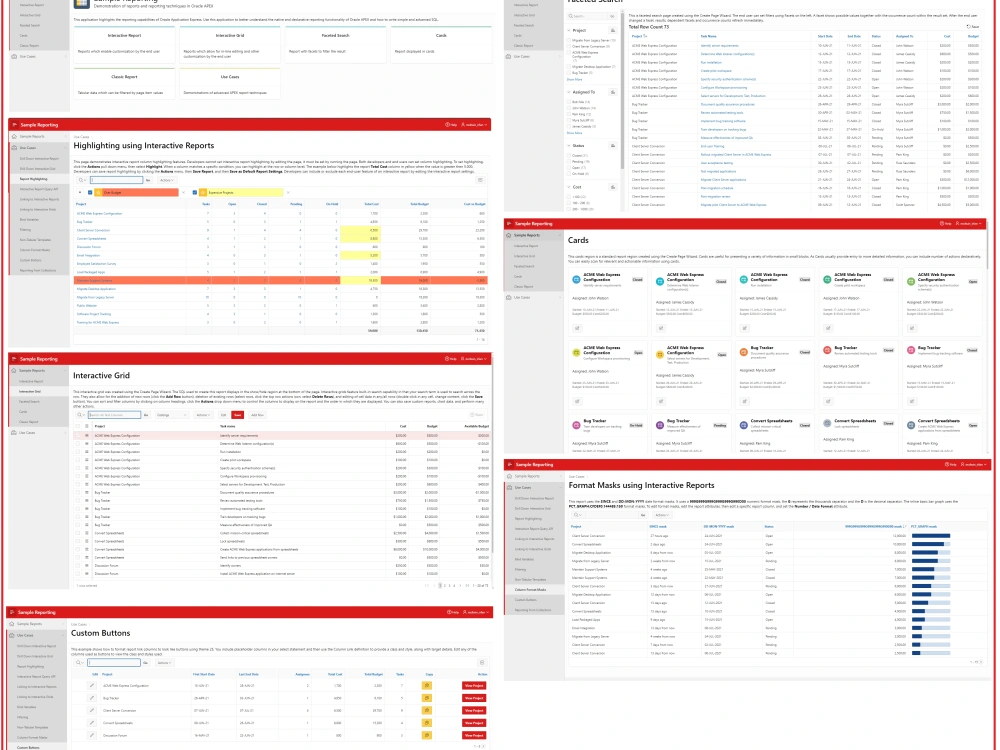This screenshot has height=750, width=1000.
Task: Uncheck the Expensive Projects highlight checkbox
Action: click(x=195, y=193)
